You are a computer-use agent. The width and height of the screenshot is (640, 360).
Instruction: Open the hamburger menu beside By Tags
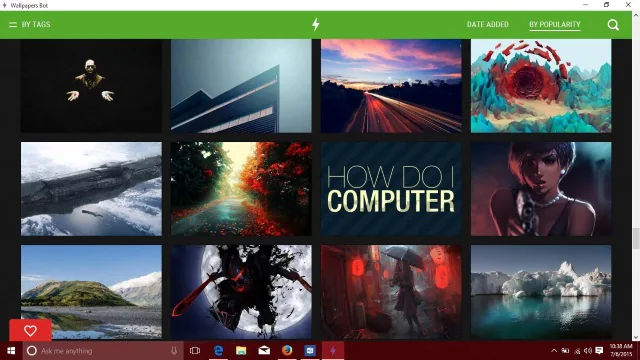coord(13,24)
